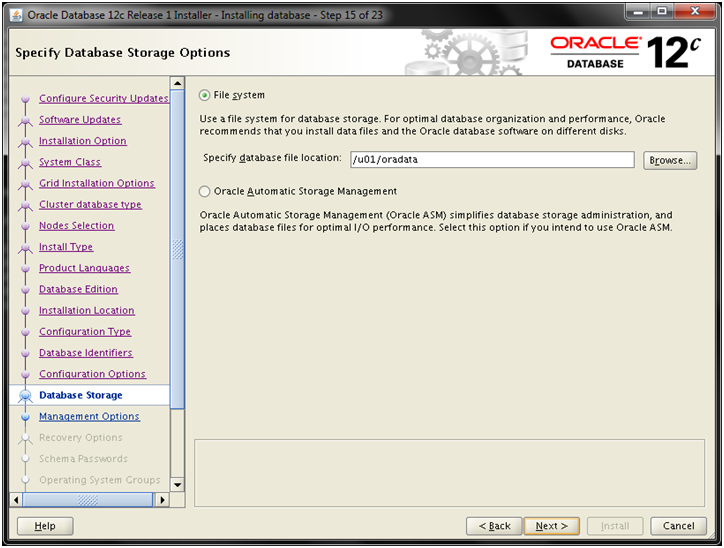Viewport: 724px width, 548px height.
Task: Click the message area at the bottom
Action: (449, 473)
